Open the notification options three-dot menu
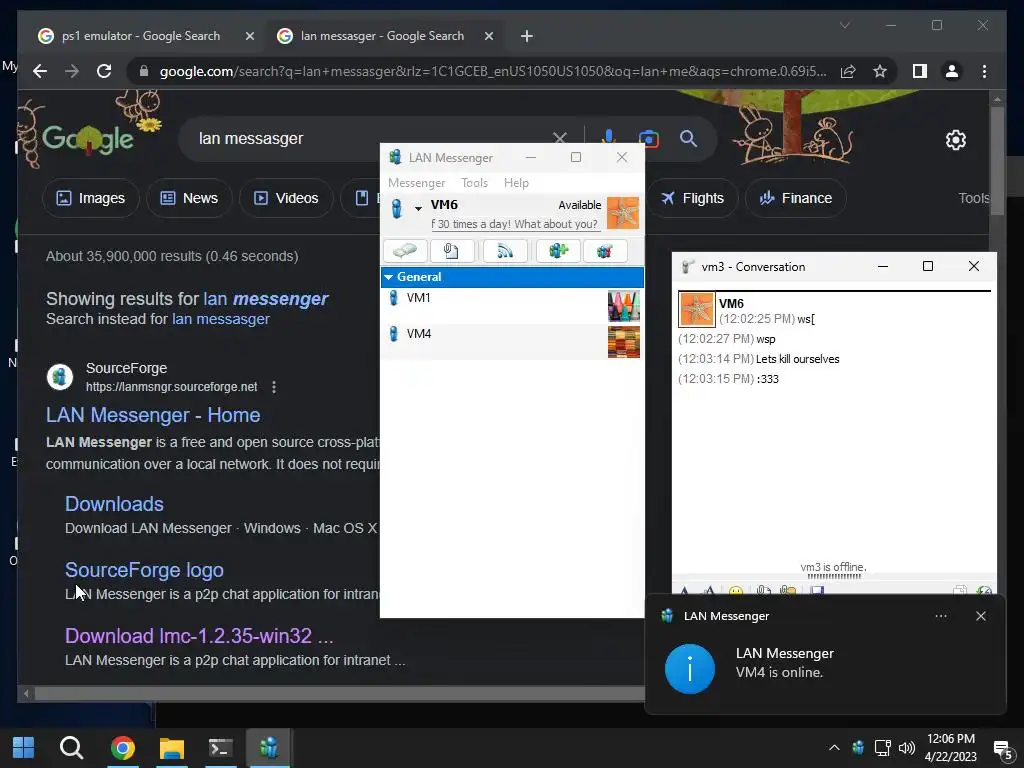1024x768 pixels. [940, 616]
